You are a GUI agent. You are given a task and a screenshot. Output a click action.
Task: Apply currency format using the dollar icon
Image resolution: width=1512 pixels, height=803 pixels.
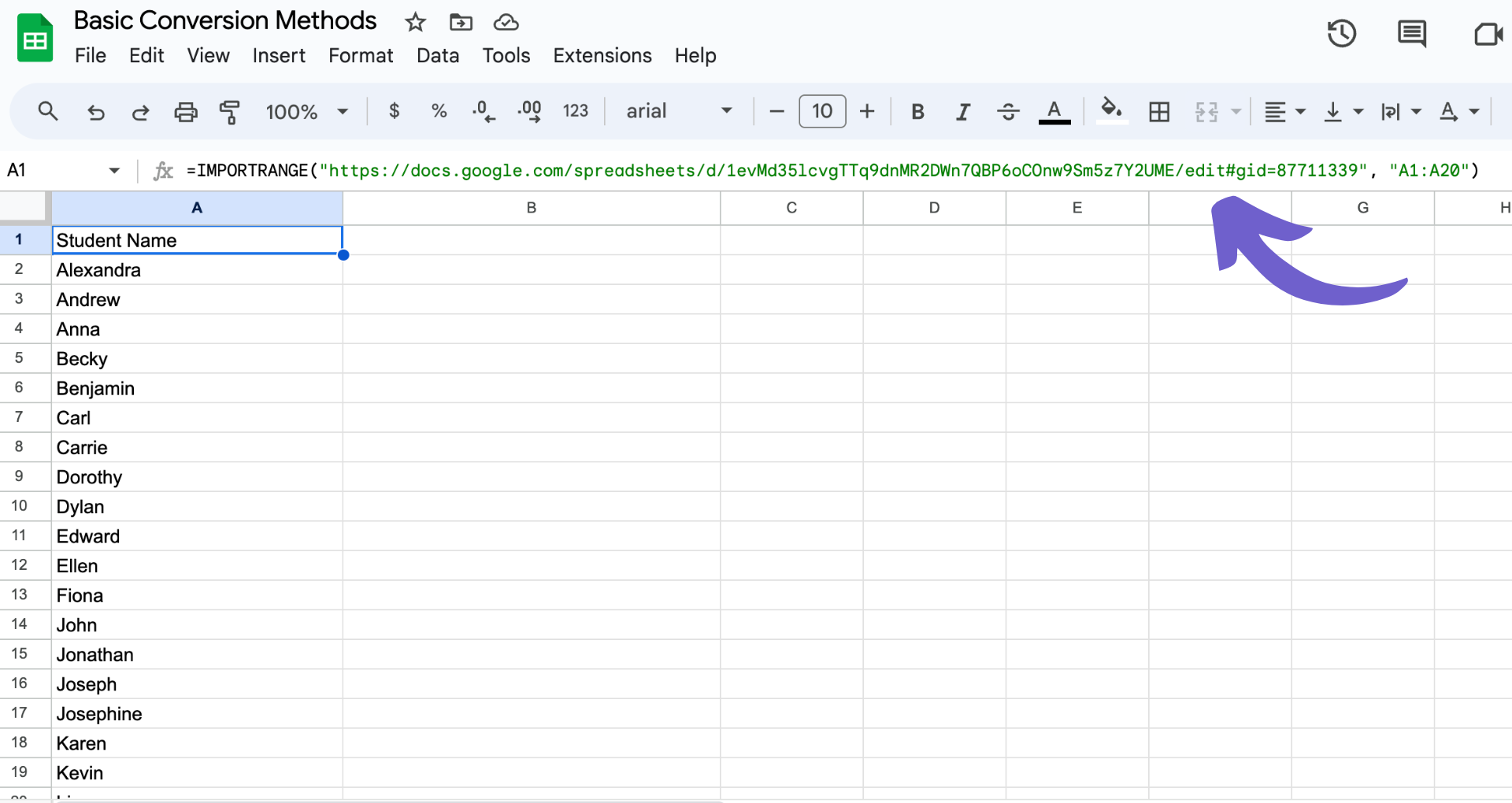(x=395, y=111)
